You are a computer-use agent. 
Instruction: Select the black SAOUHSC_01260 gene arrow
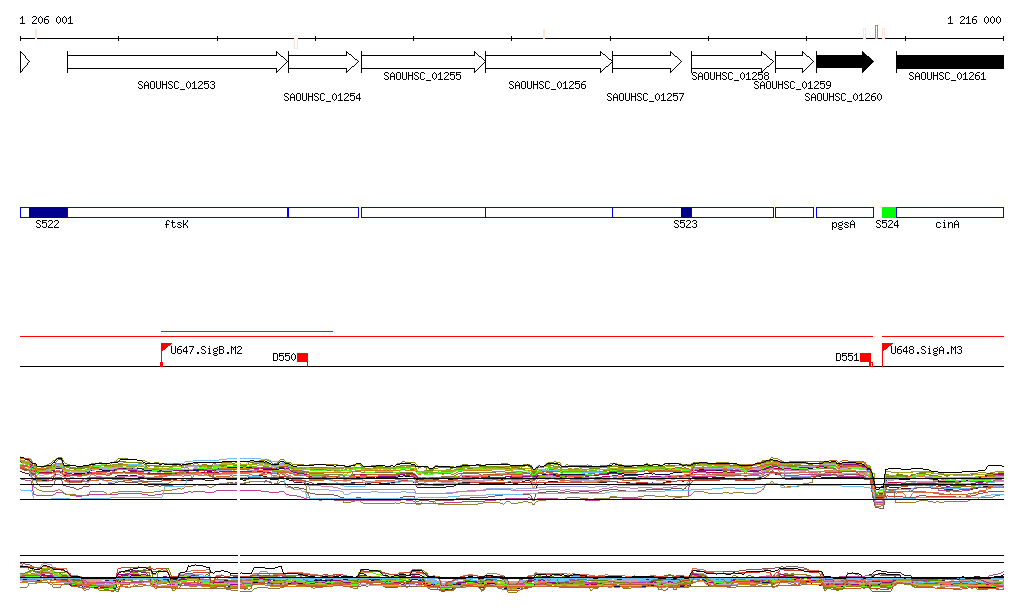(845, 62)
